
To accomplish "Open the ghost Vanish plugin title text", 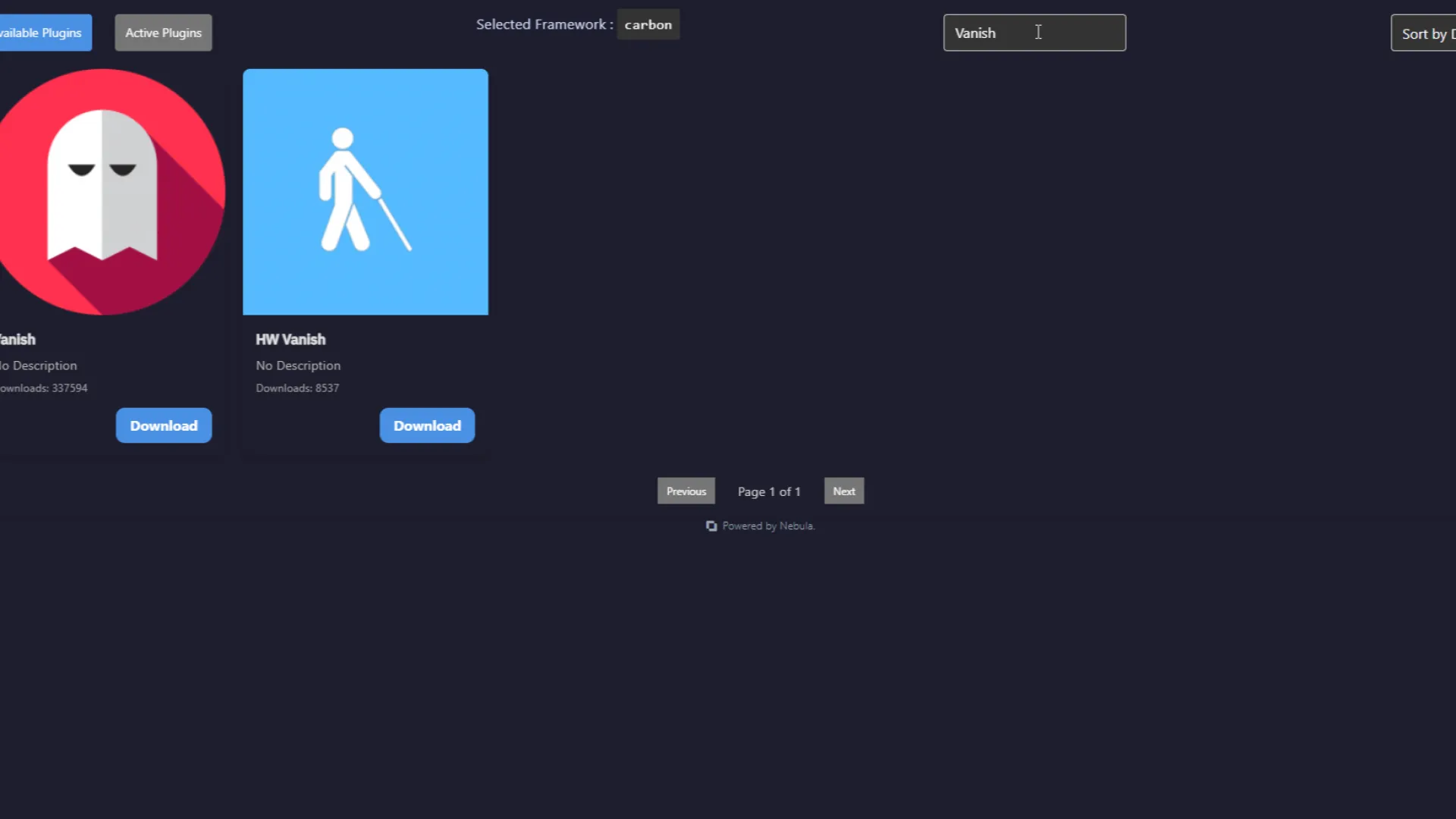I will click(x=18, y=340).
